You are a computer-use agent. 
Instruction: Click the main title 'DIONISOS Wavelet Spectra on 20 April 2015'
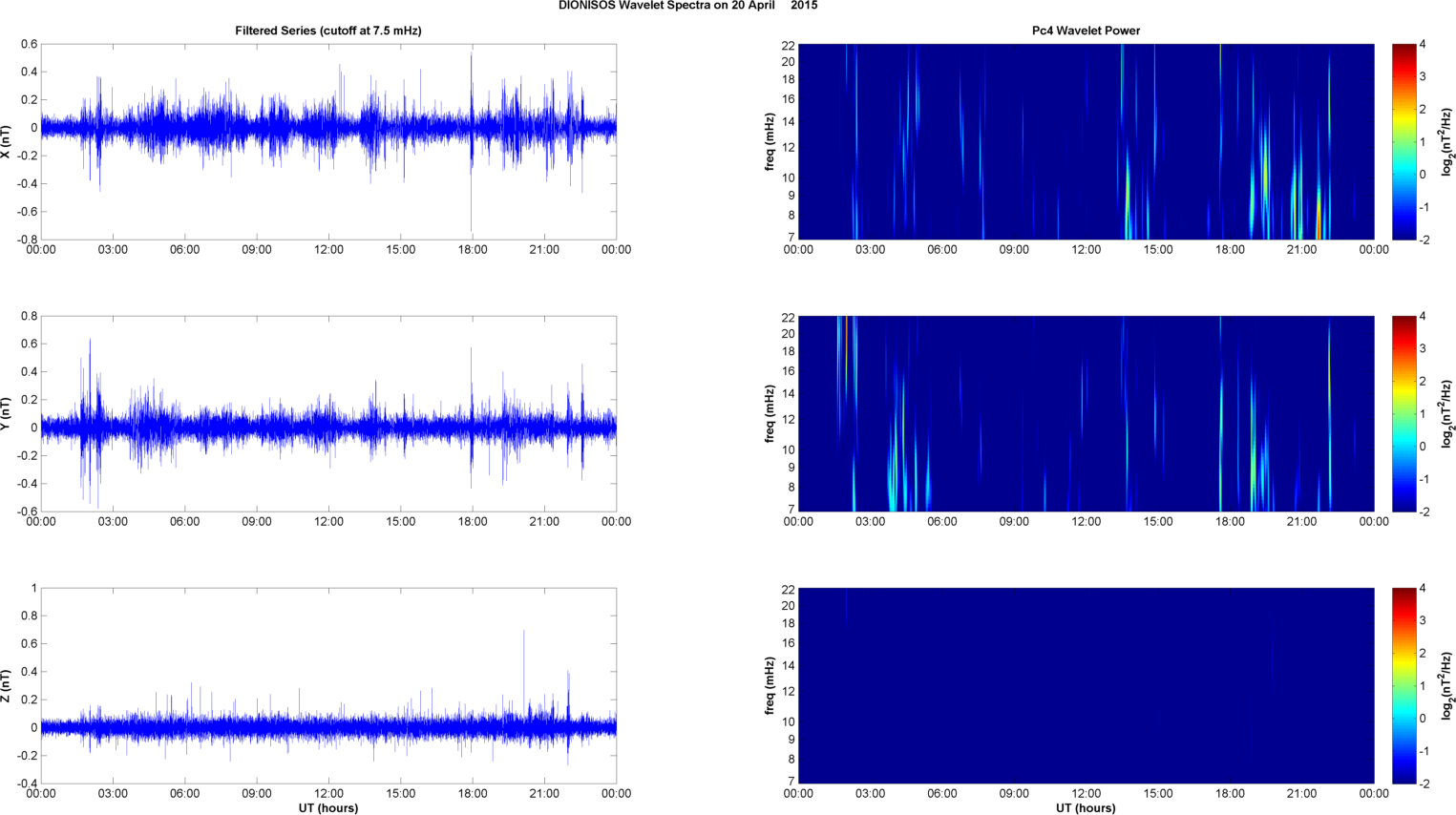point(687,6)
